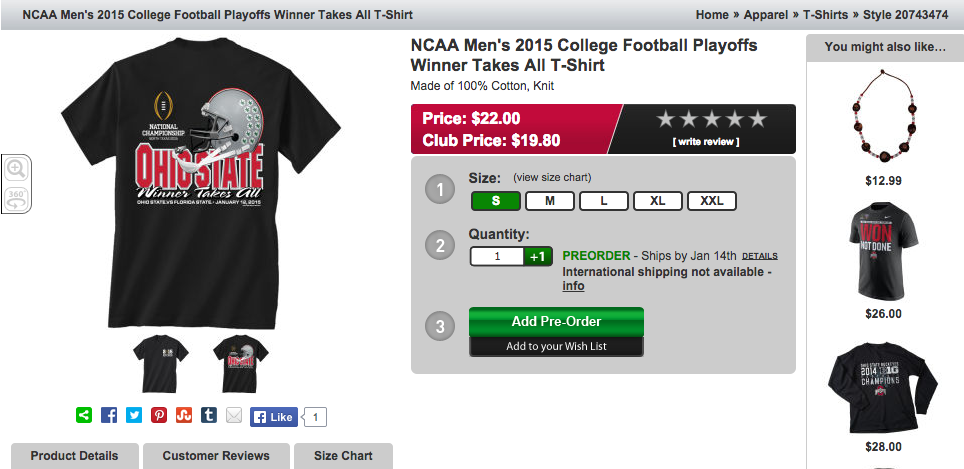Email this product via envelope icon
The width and height of the screenshot is (964, 469).
pos(234,415)
